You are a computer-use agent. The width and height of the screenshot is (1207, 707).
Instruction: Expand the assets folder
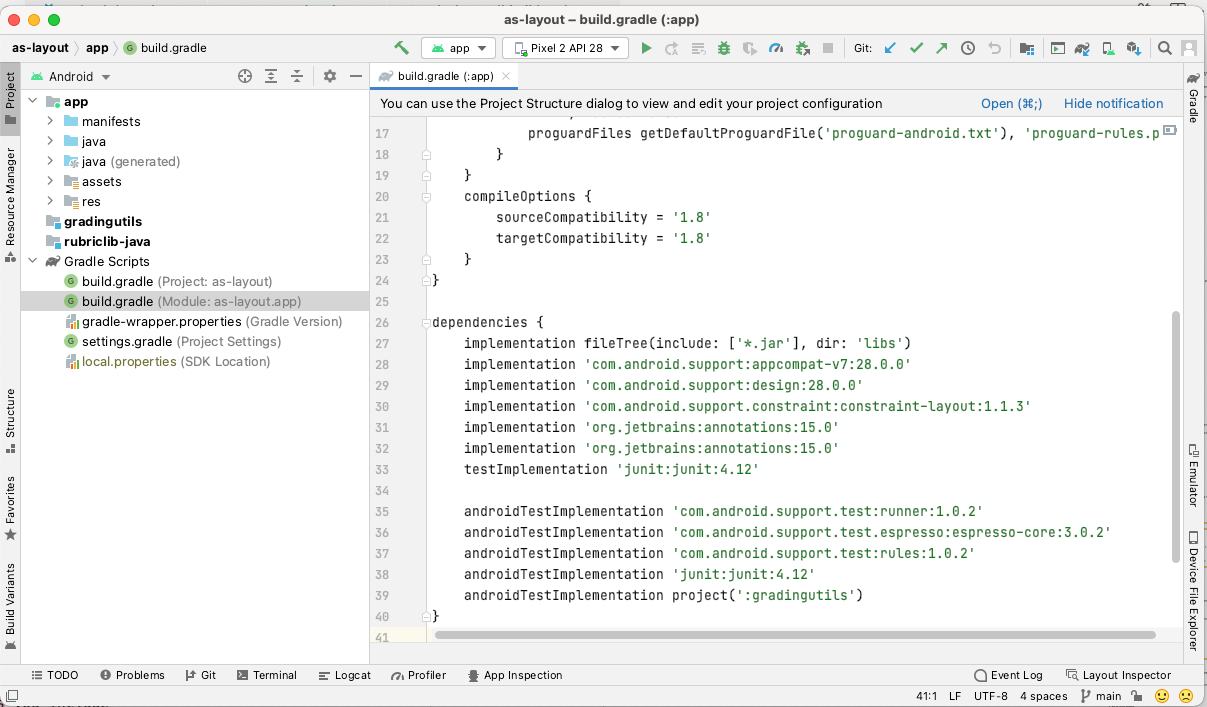51,181
